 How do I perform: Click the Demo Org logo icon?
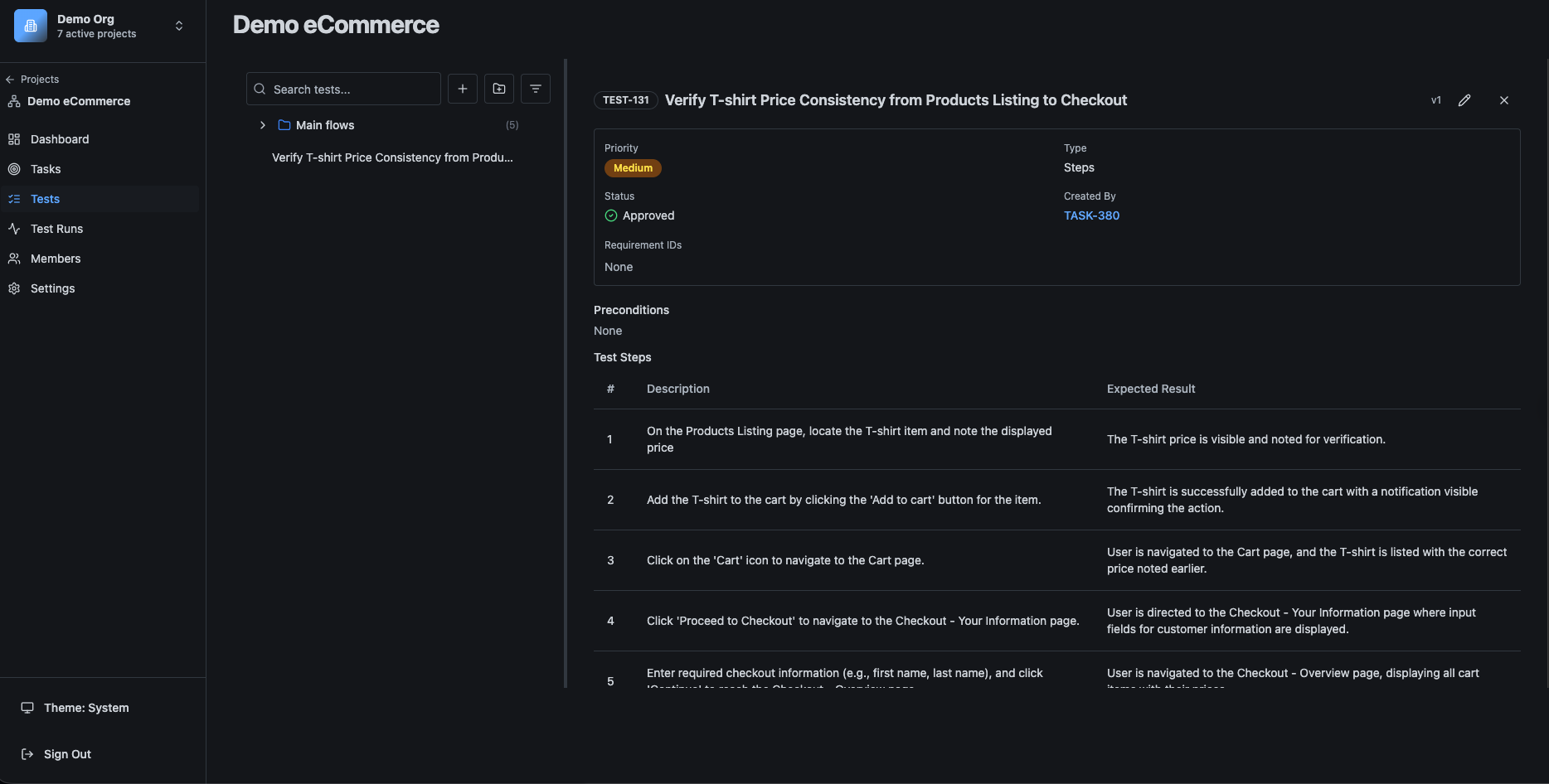[x=30, y=26]
